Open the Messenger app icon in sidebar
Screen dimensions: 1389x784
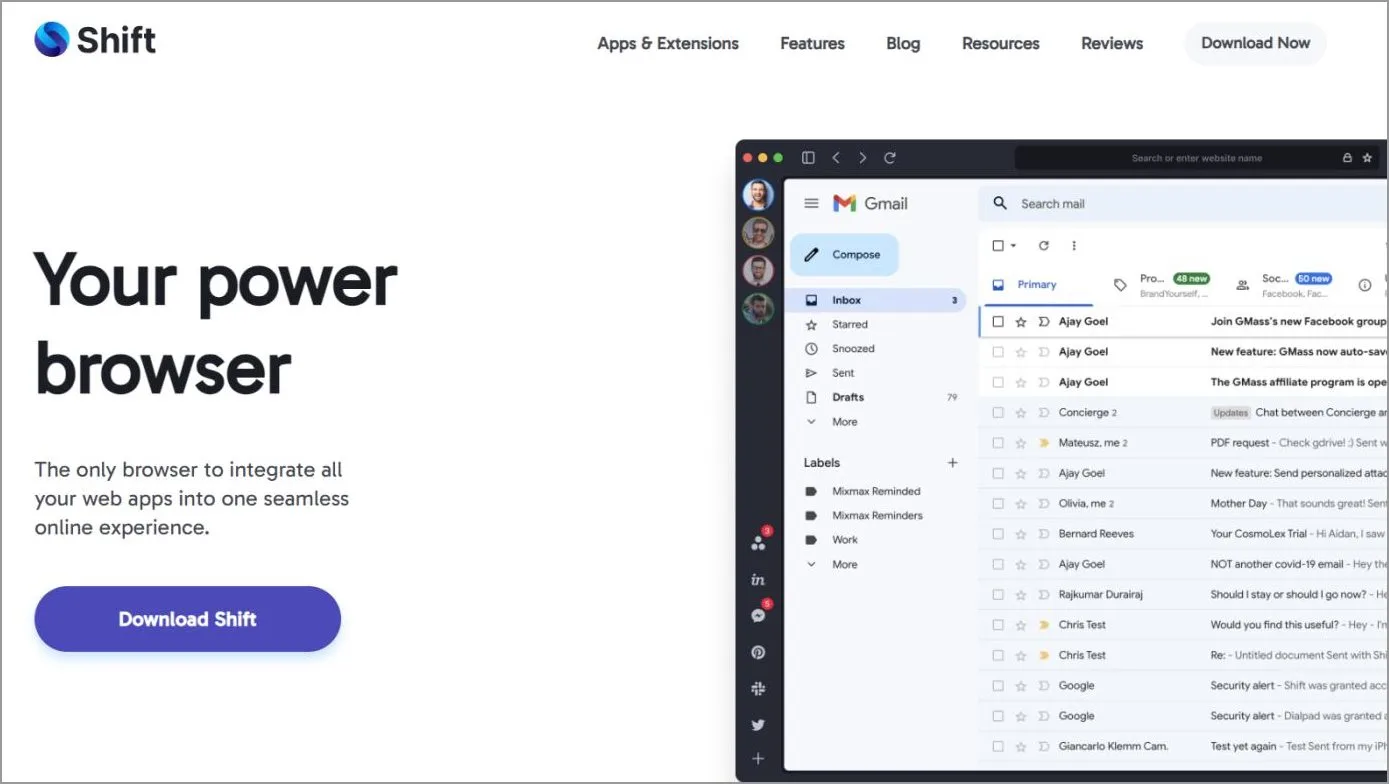[758, 616]
